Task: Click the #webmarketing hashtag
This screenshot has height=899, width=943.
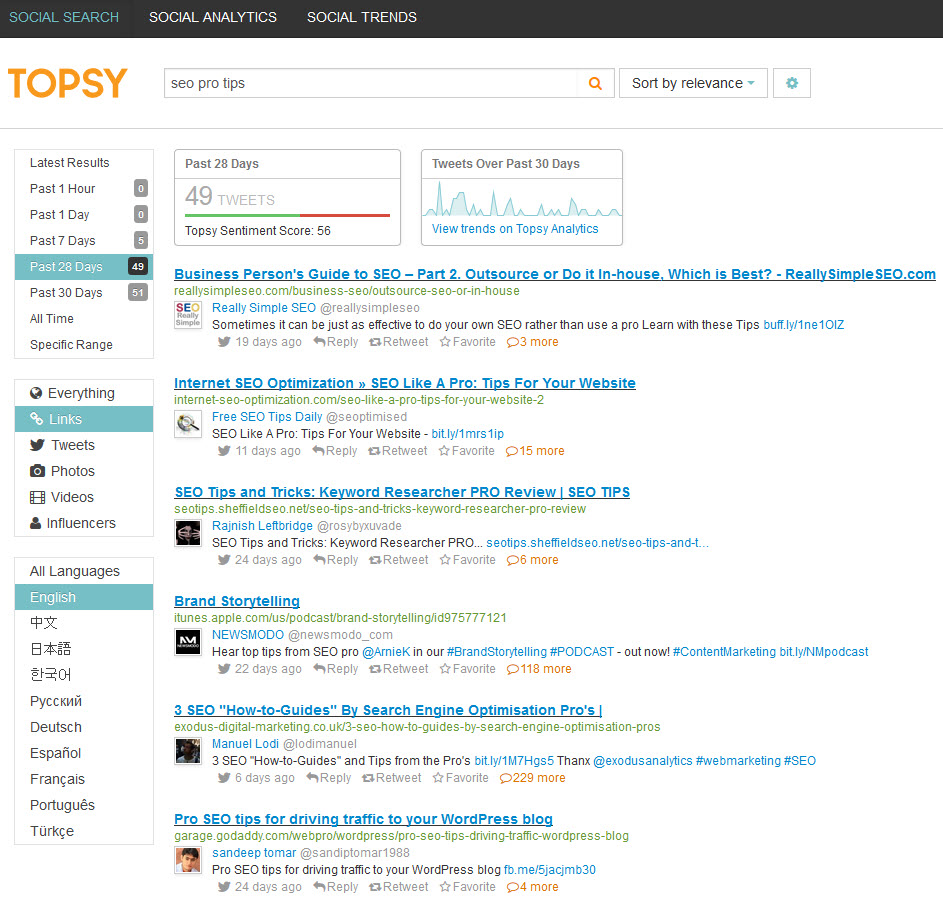Action: click(x=738, y=761)
